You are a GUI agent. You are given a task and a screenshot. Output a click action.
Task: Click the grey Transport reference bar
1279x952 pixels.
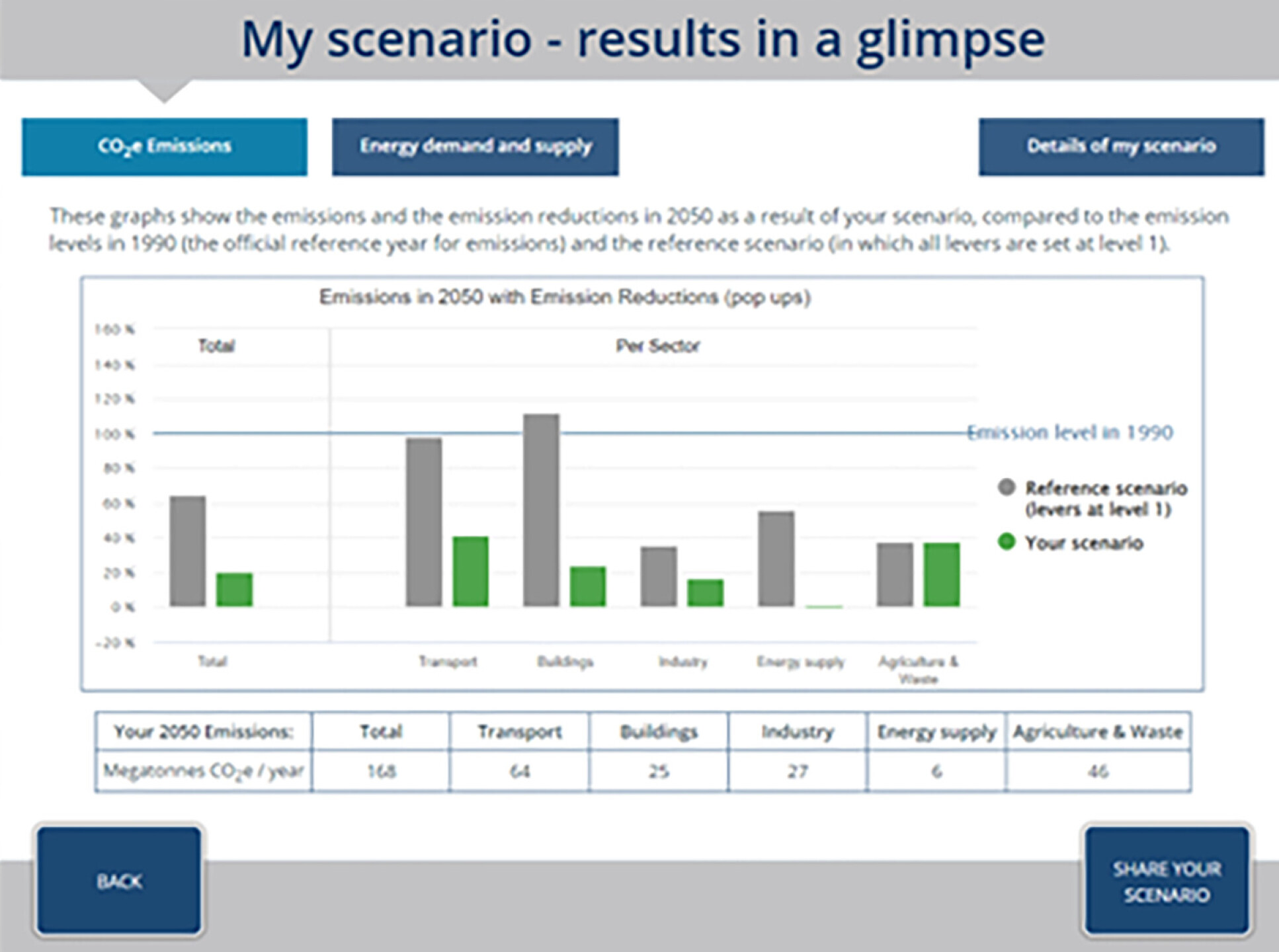click(x=424, y=522)
